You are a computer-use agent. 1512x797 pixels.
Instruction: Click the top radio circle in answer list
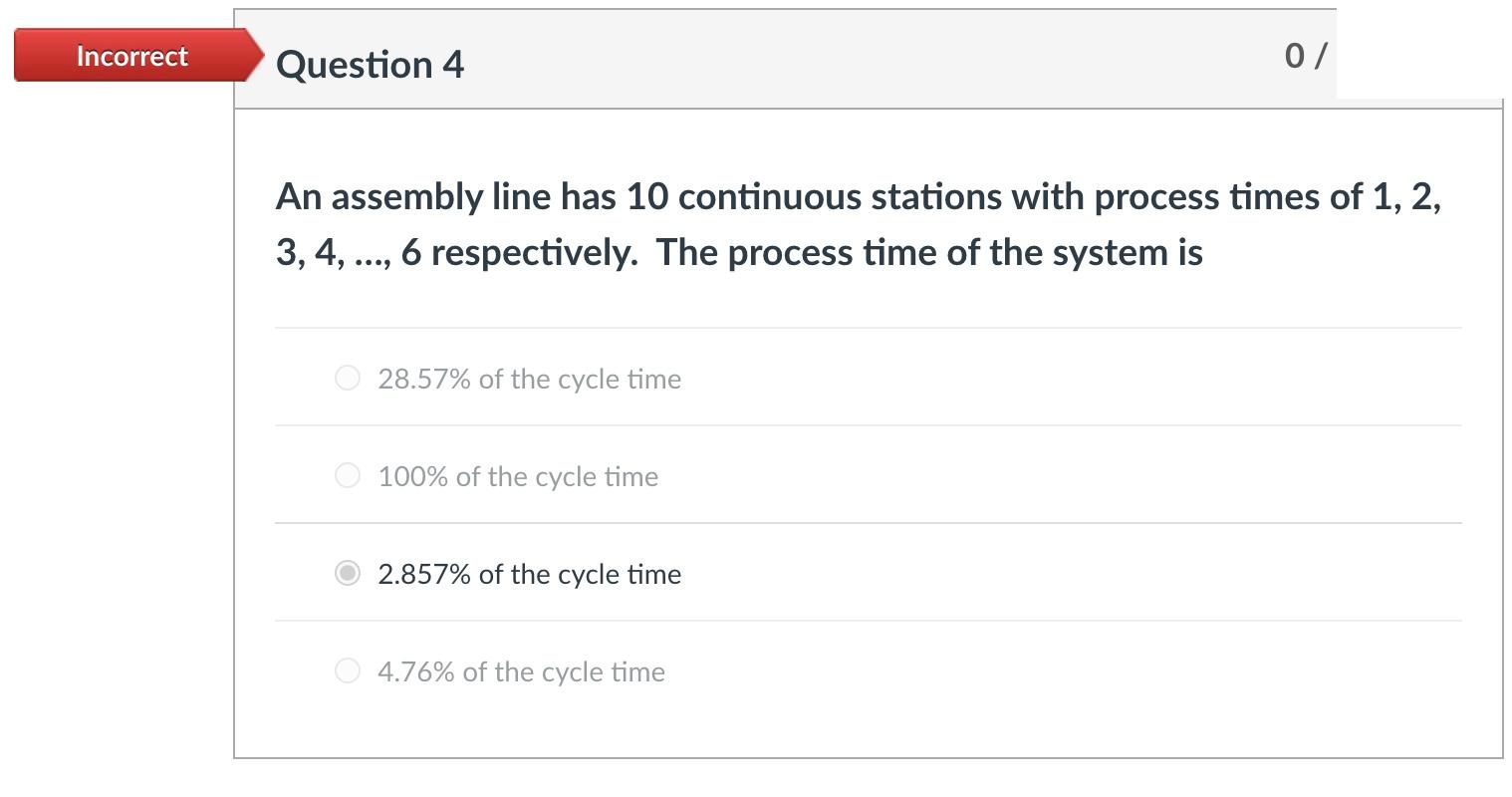pyautogui.click(x=348, y=378)
